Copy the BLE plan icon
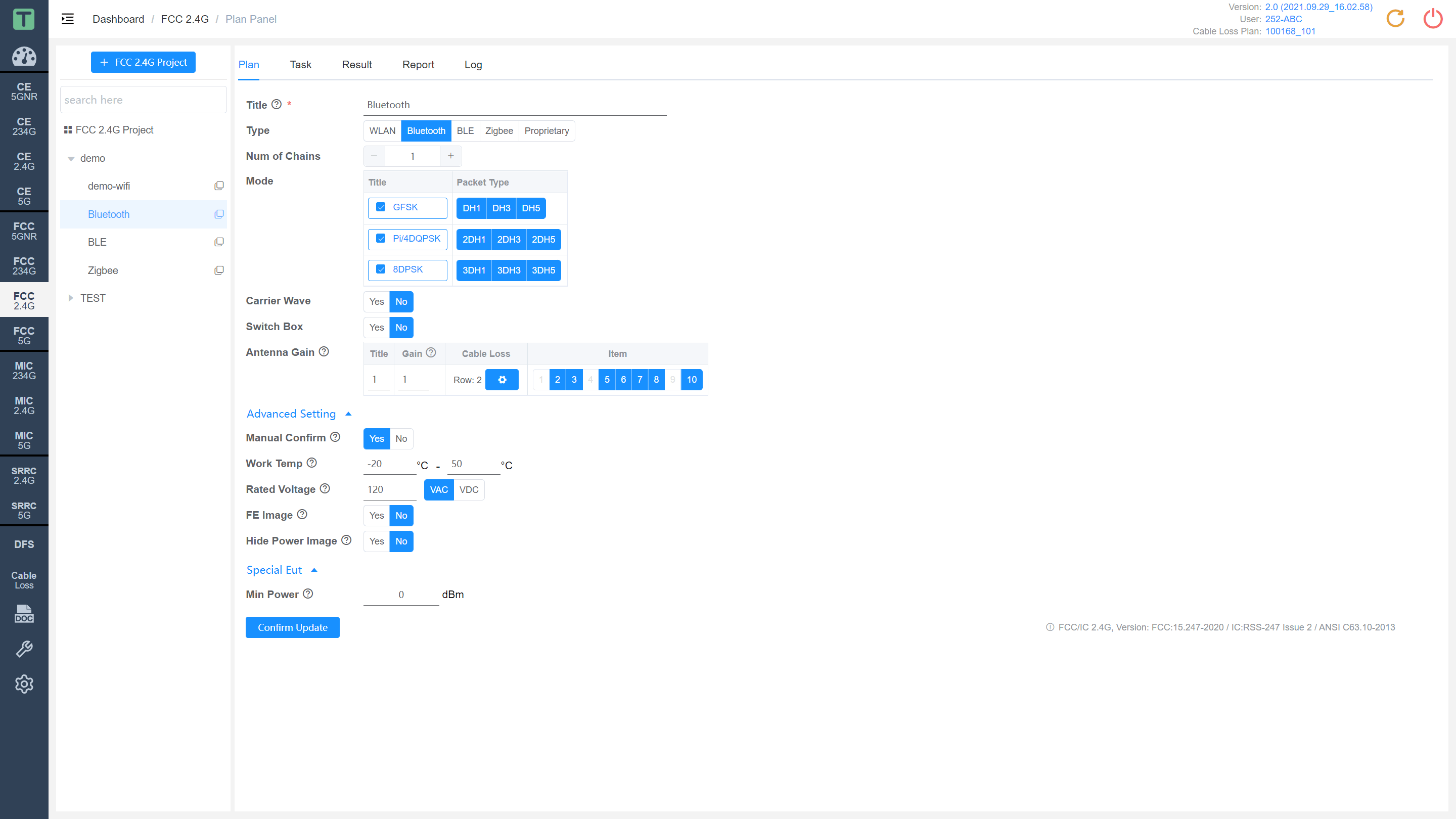 (x=219, y=242)
